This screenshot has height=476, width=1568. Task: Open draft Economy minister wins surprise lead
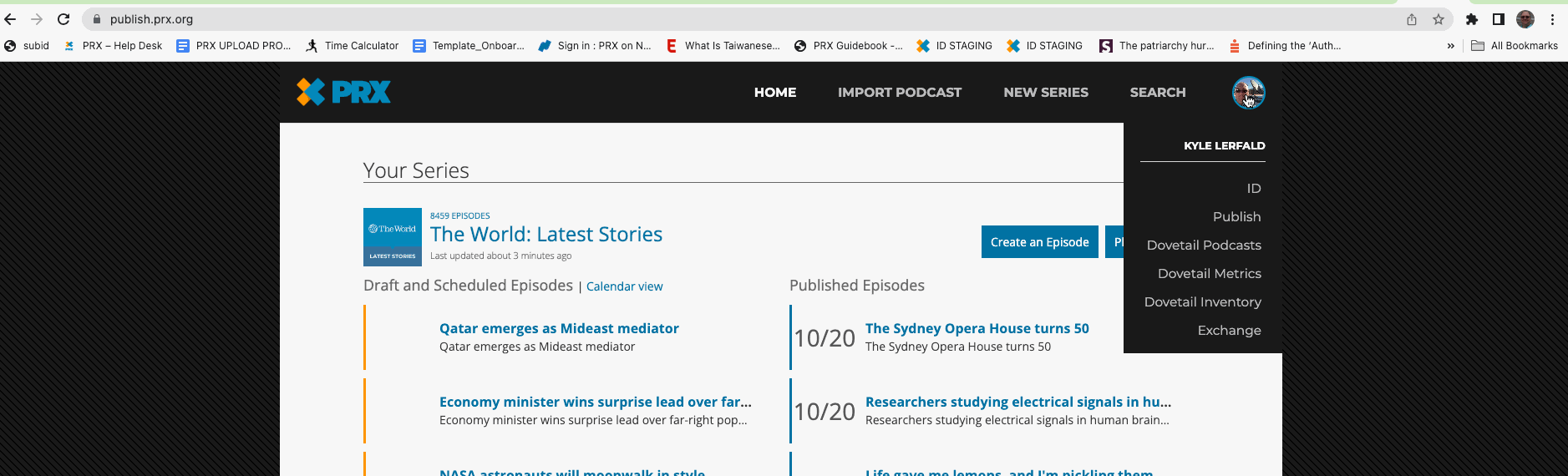pos(596,403)
